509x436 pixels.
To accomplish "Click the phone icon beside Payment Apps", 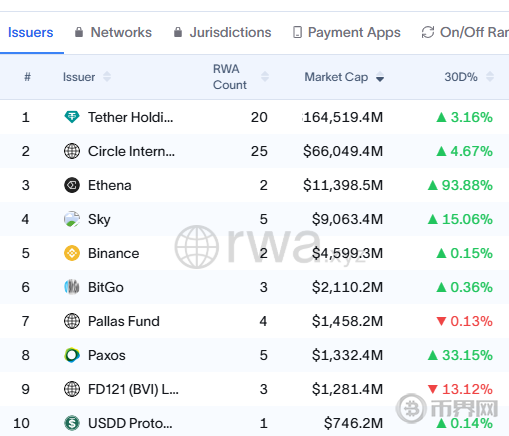I will tap(297, 32).
